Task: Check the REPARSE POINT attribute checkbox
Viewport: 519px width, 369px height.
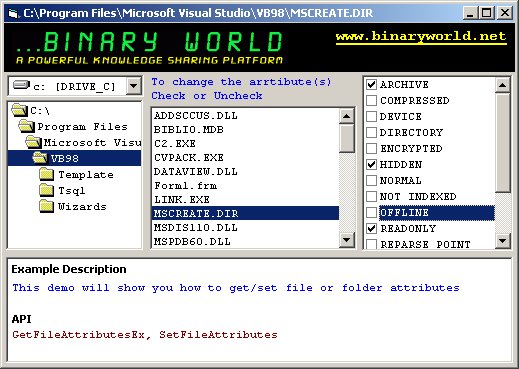Action: pyautogui.click(x=371, y=244)
